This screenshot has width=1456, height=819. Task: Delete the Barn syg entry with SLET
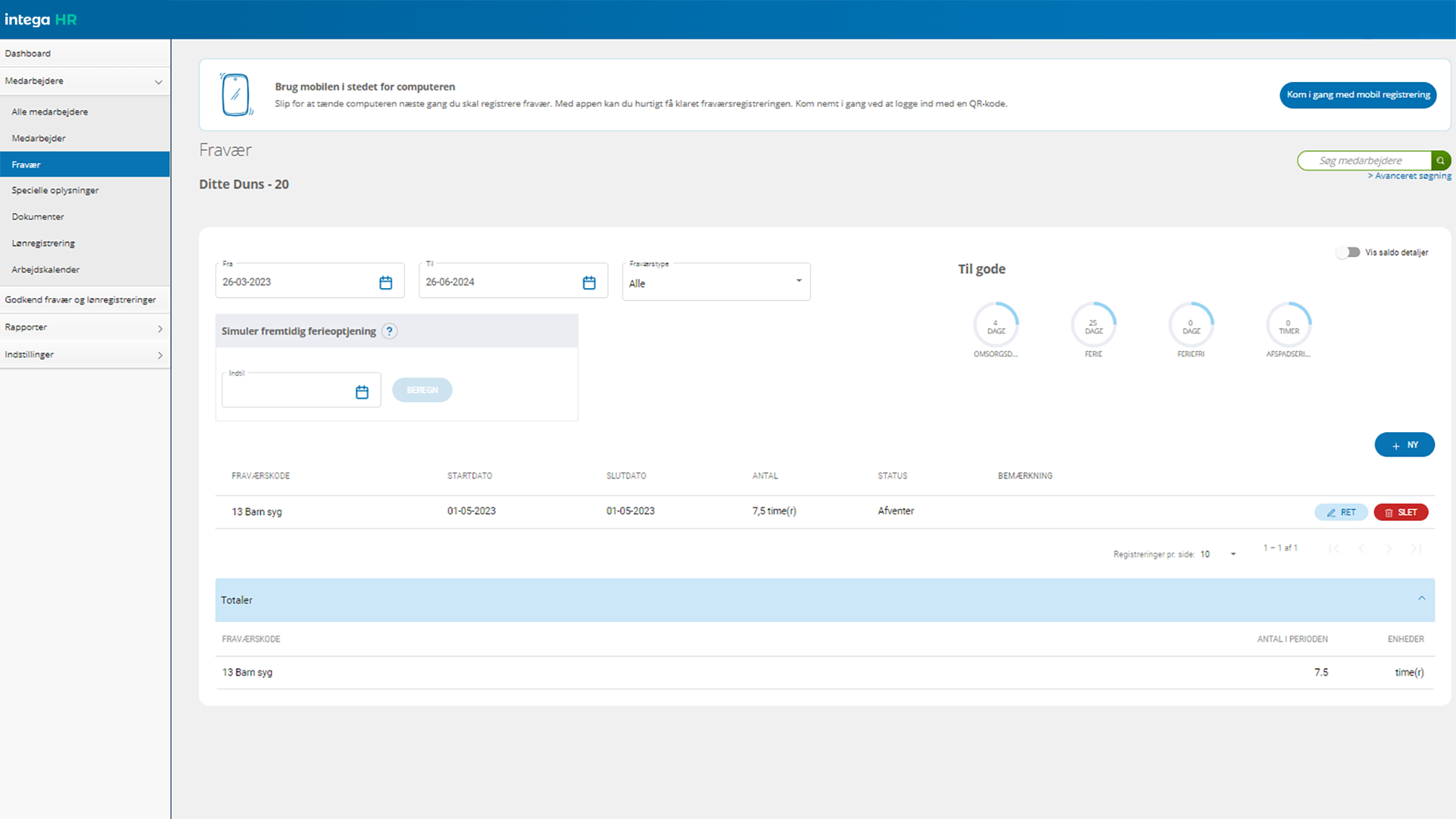tap(1401, 513)
